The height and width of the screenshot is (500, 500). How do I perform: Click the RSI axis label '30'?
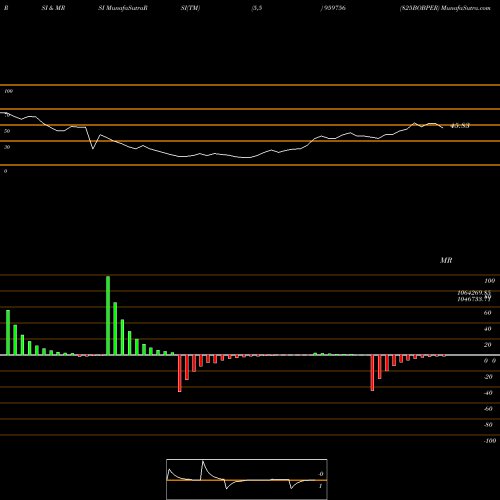pos(7,147)
